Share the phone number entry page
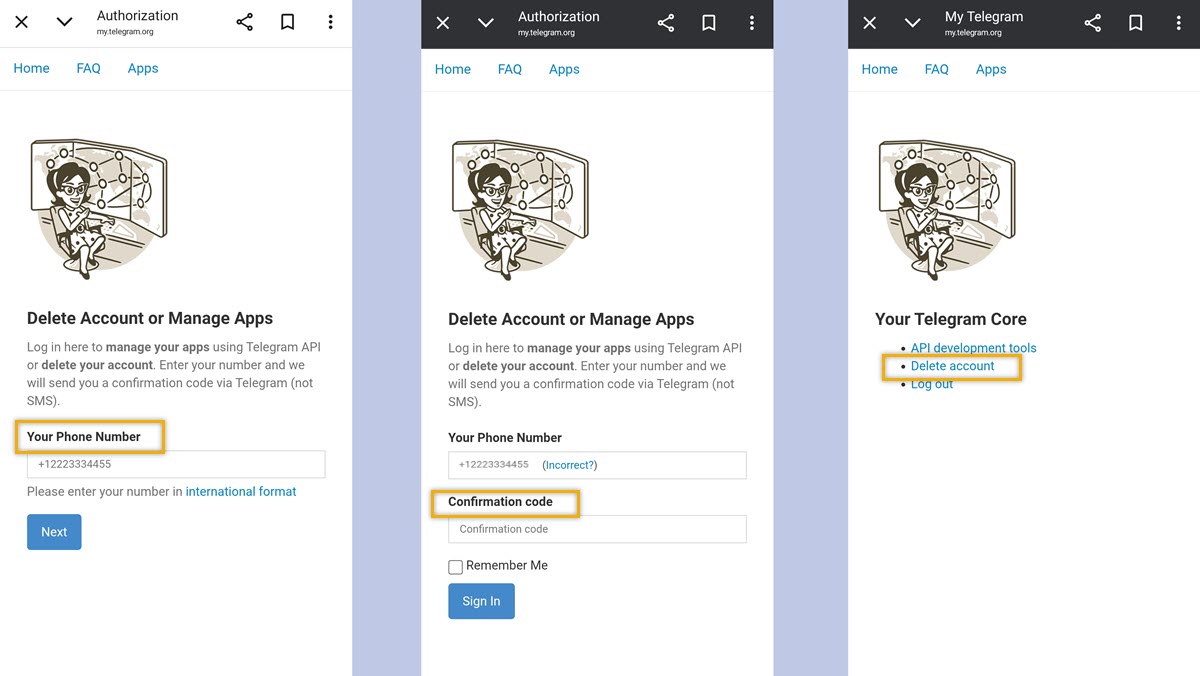Viewport: 1200px width, 676px height. click(244, 22)
